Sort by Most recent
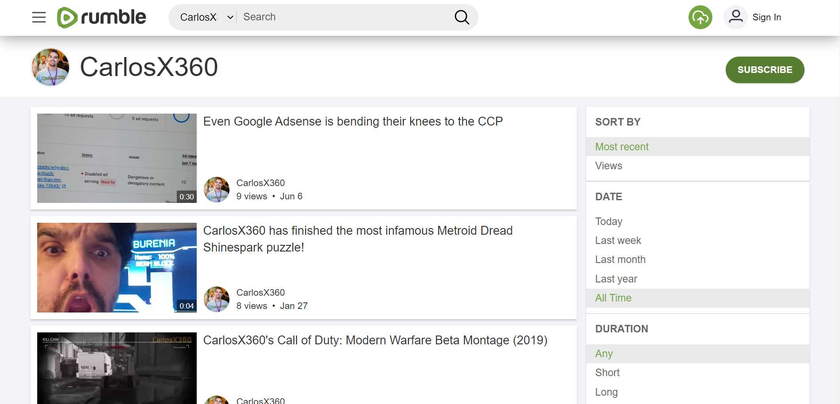 698,147
